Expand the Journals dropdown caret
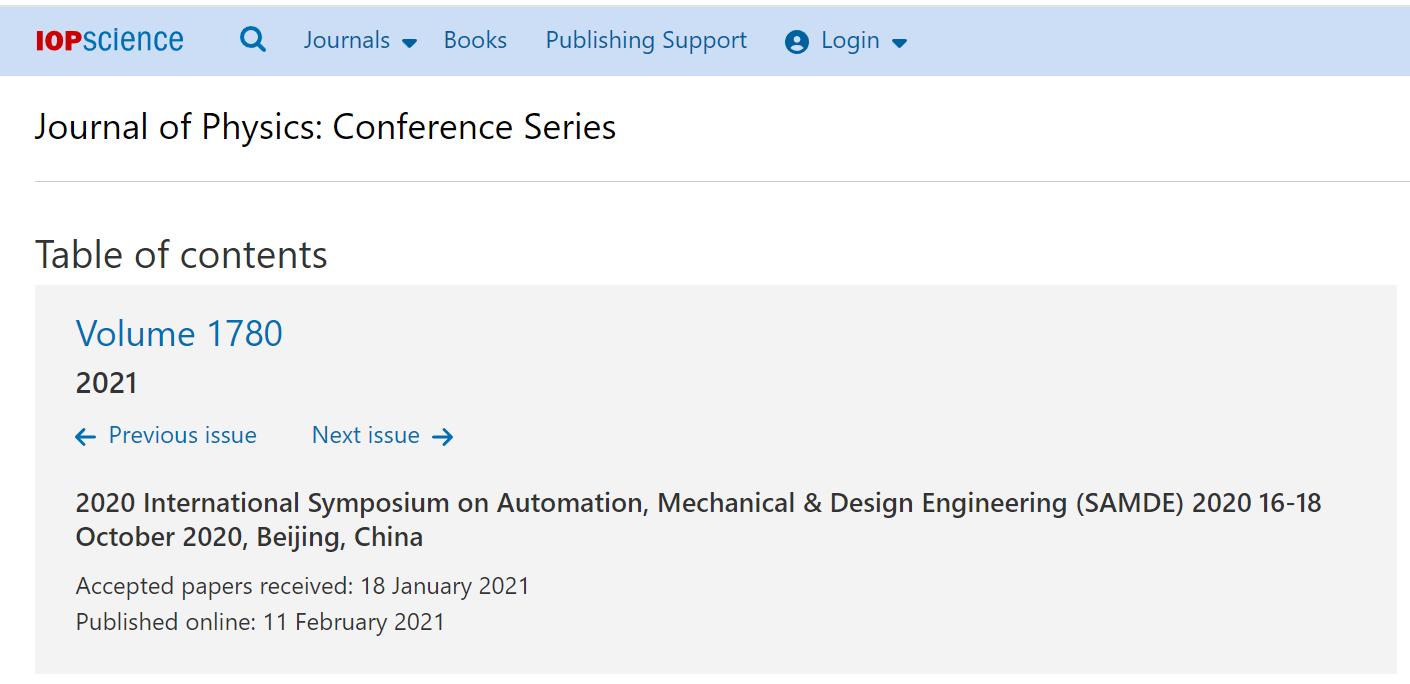This screenshot has width=1410, height=684. click(x=409, y=43)
